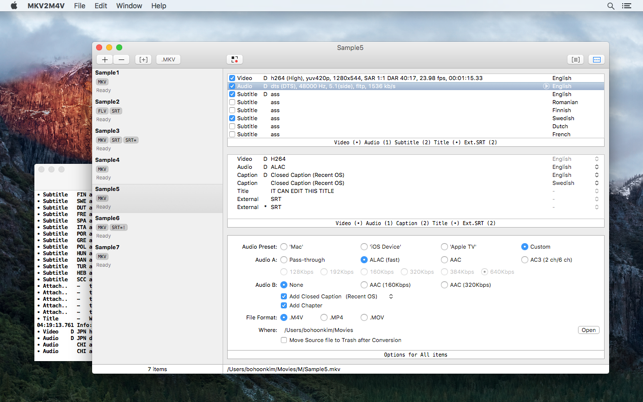Open the MKV2M4V application menu
The height and width of the screenshot is (402, 643).
point(46,6)
